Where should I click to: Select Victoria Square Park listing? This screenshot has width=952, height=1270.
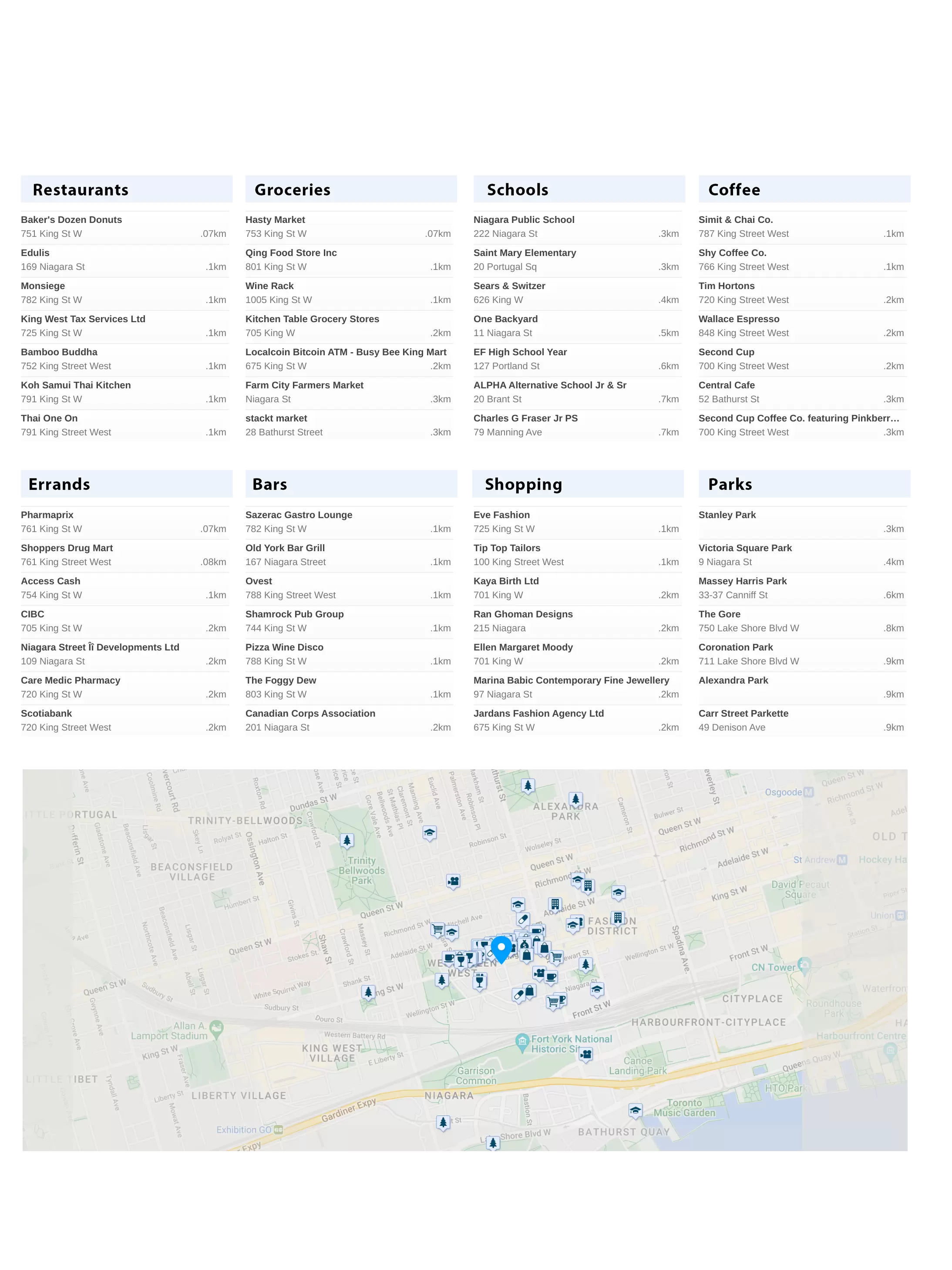(745, 548)
